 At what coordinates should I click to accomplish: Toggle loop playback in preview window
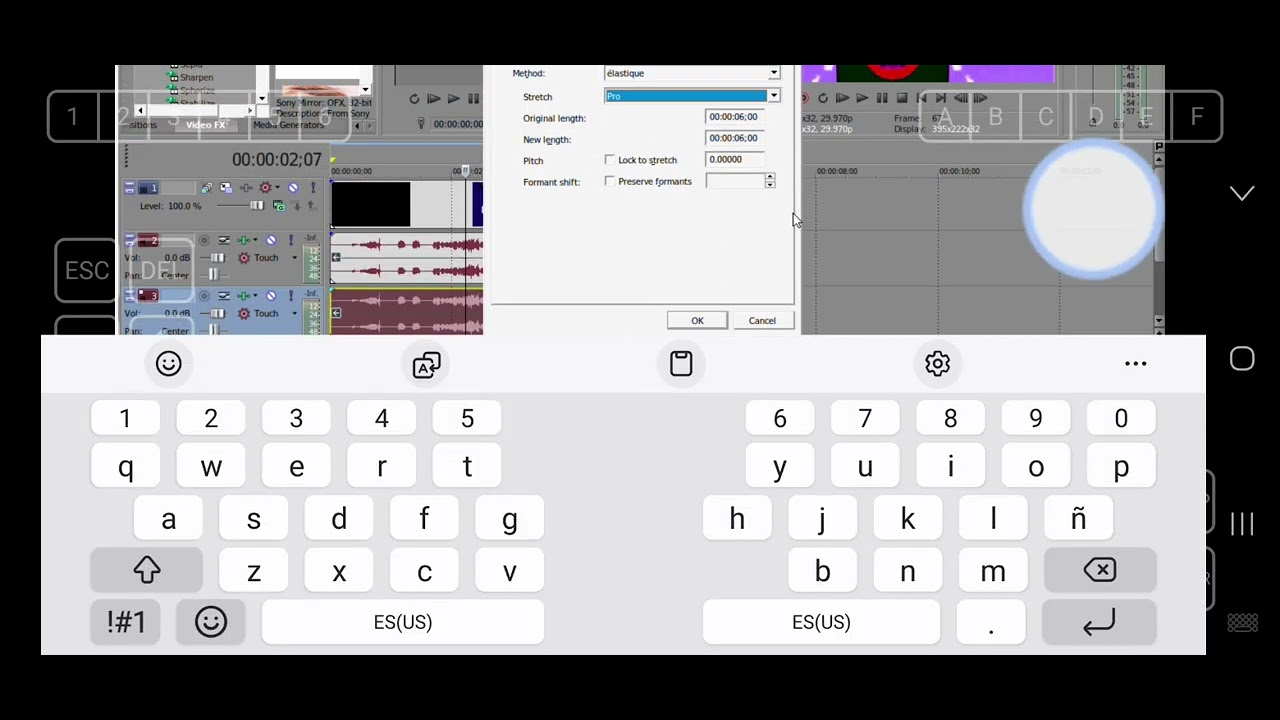823,98
